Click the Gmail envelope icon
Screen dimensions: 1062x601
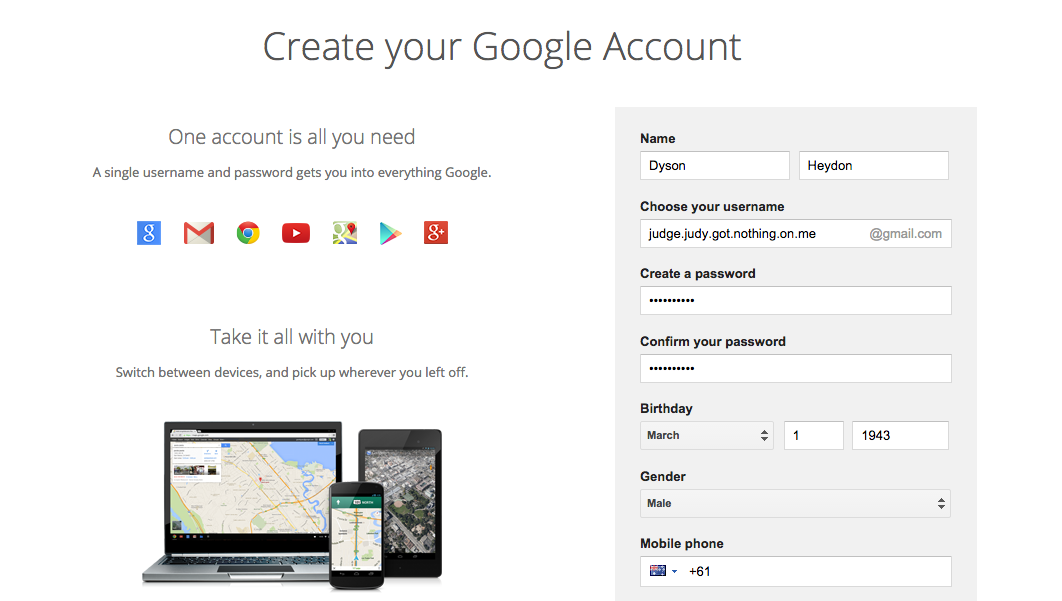coord(199,233)
